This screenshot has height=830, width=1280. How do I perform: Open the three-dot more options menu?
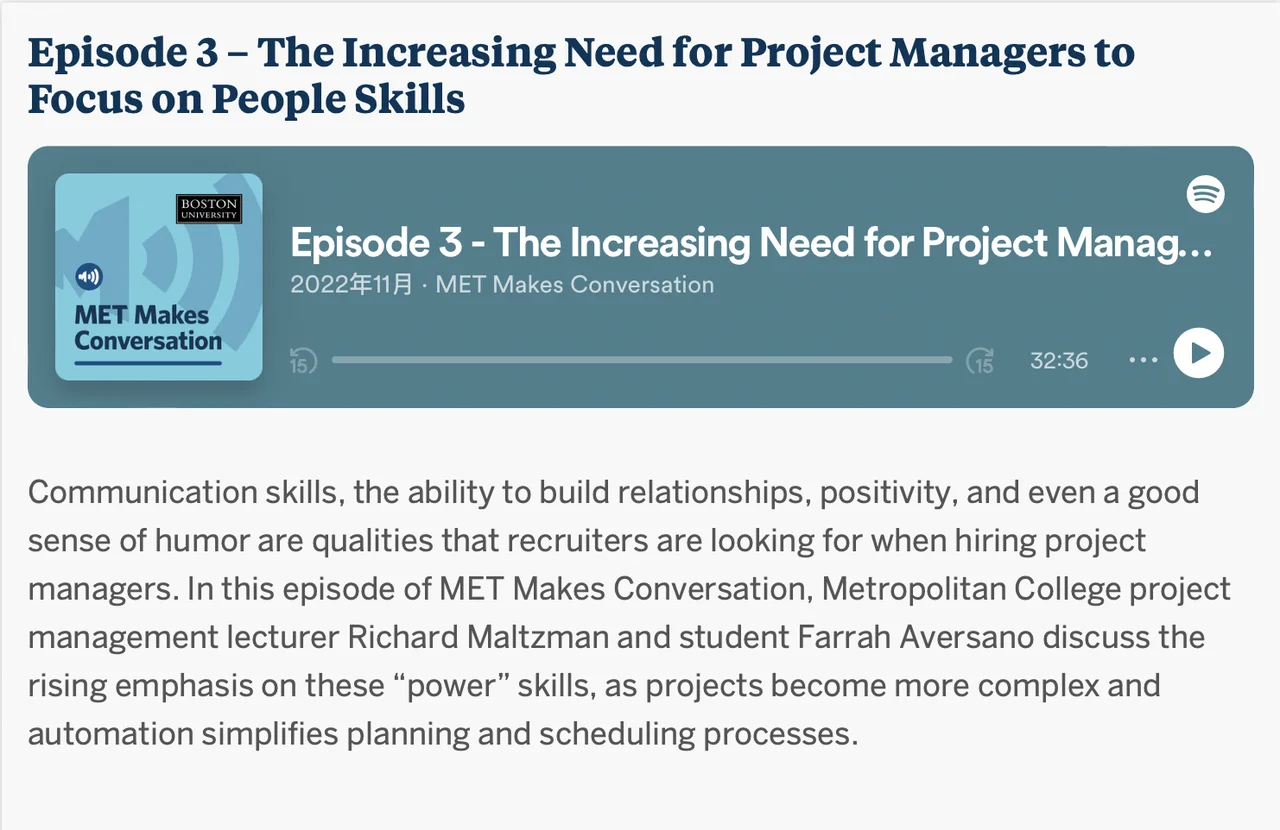coord(1142,360)
